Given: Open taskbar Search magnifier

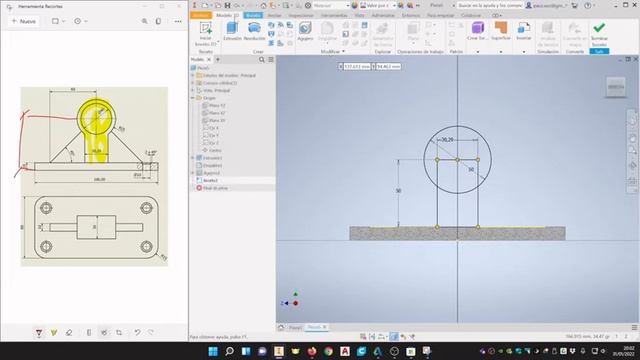Looking at the screenshot, I should 229,351.
